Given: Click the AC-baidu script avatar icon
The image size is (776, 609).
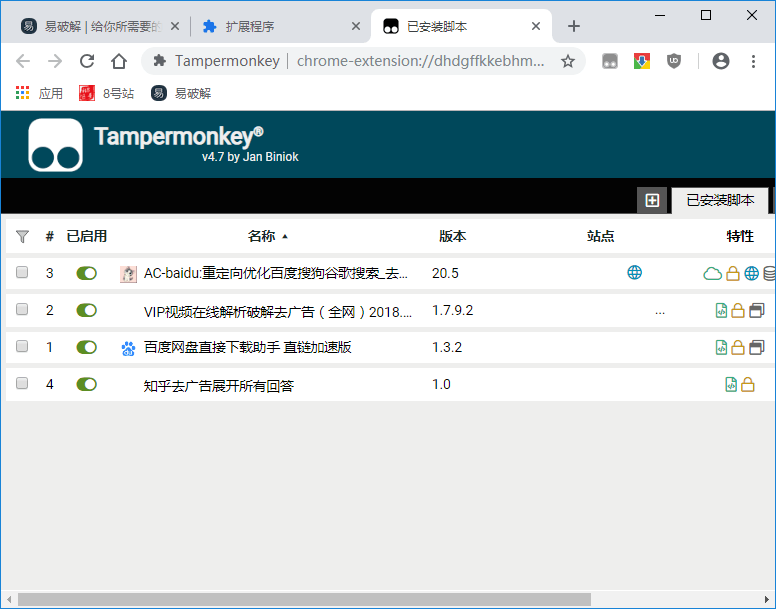Looking at the screenshot, I should 128,274.
